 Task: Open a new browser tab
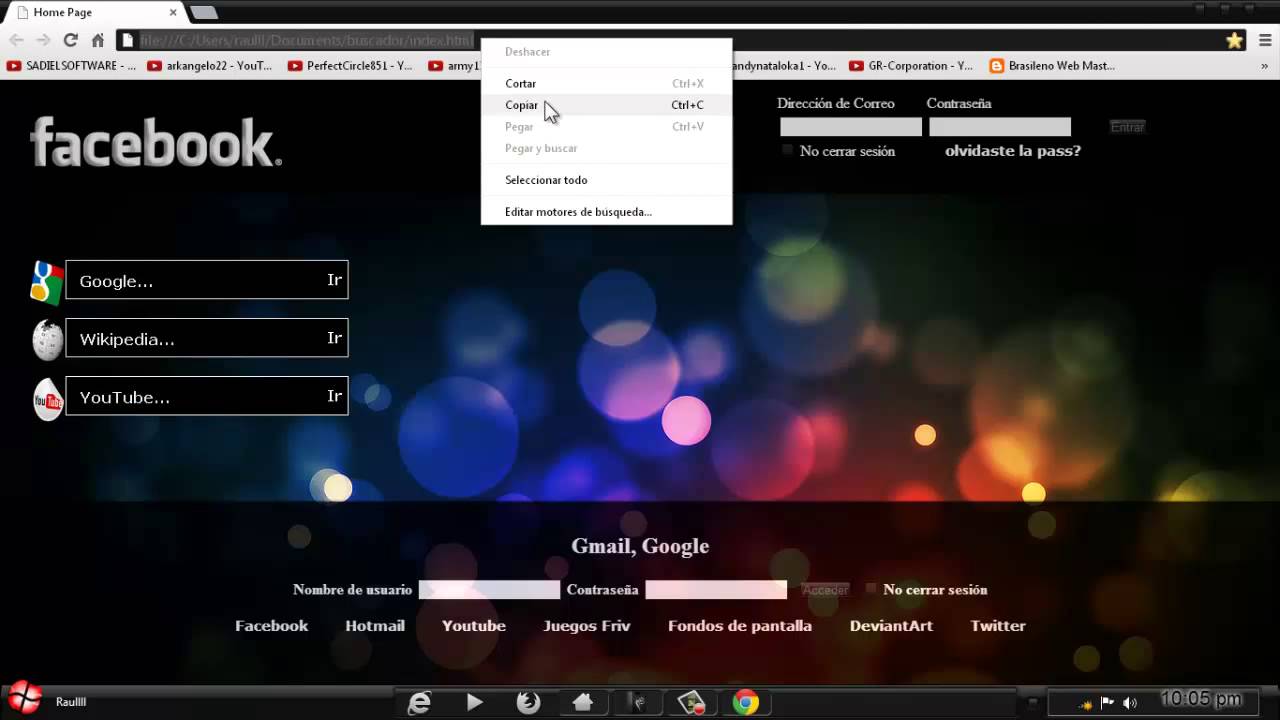pyautogui.click(x=204, y=12)
